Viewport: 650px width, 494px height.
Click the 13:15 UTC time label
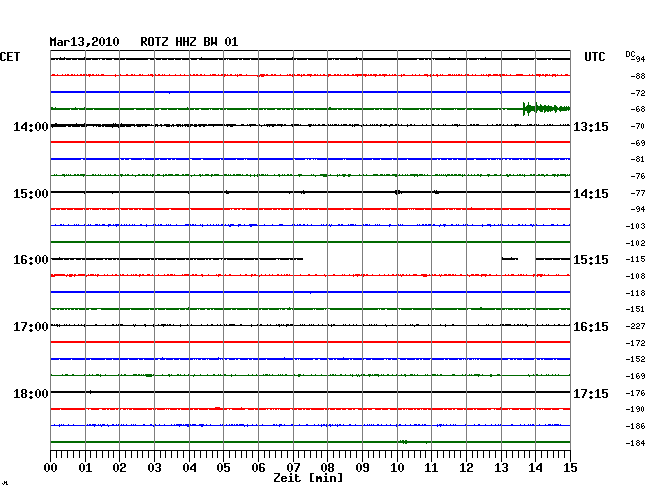[x=591, y=127]
